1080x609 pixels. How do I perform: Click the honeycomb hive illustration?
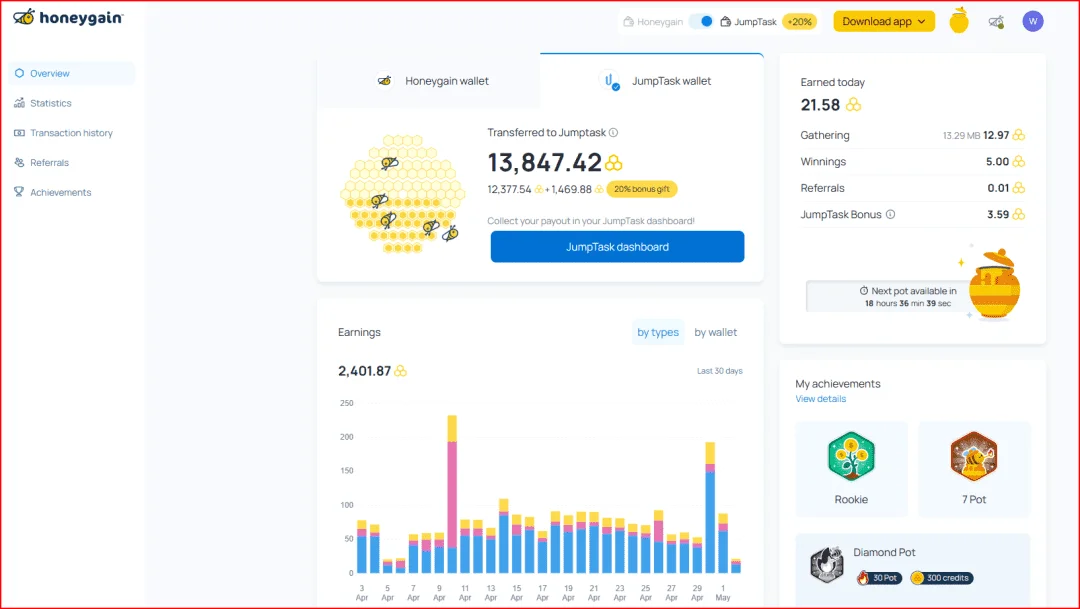(402, 194)
